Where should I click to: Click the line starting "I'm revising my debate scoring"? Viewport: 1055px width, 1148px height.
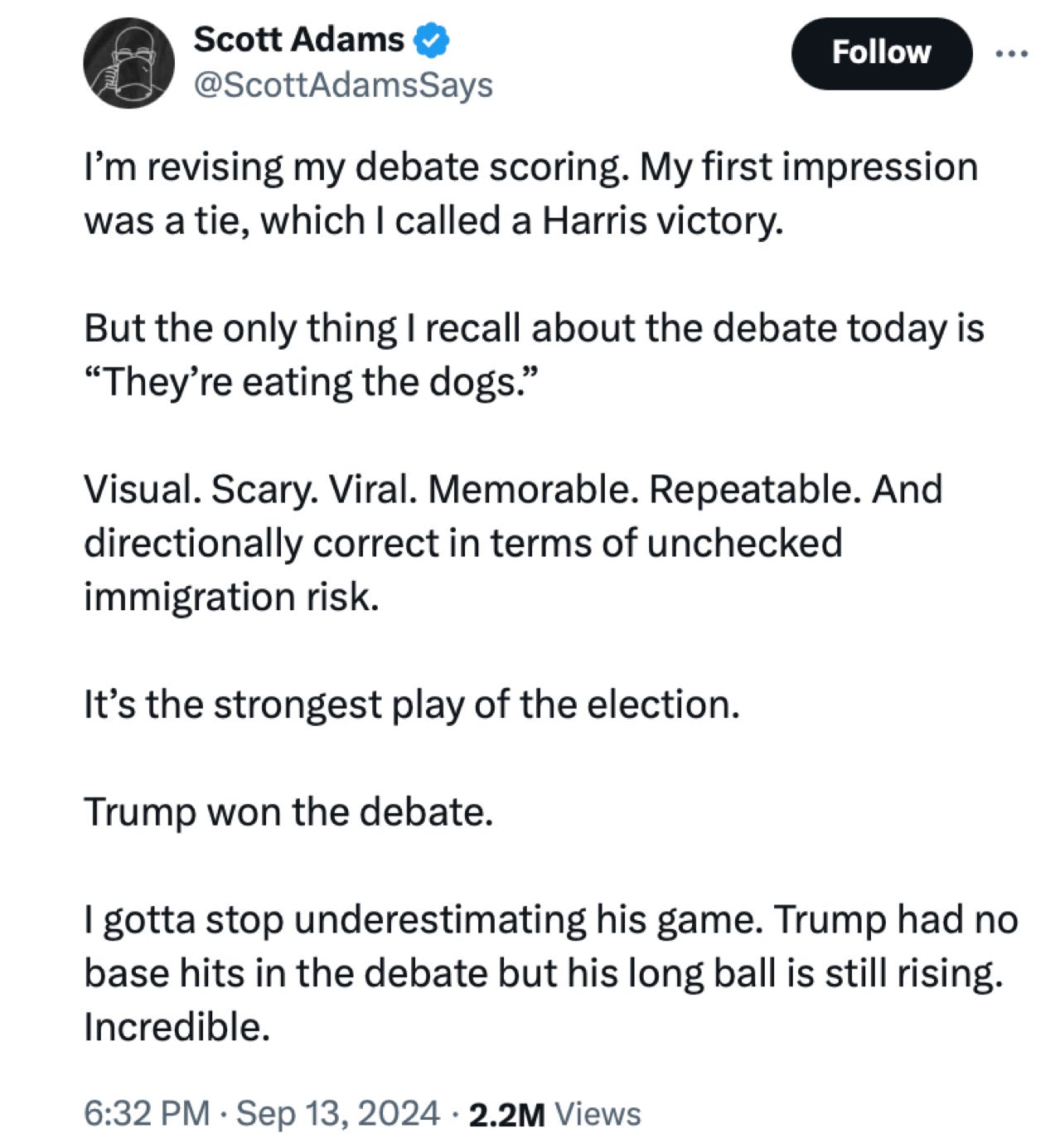click(530, 167)
